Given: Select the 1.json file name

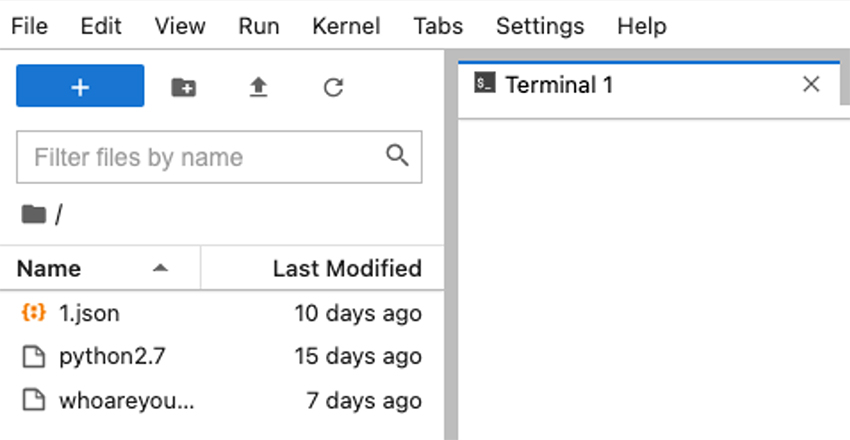Looking at the screenshot, I should pyautogui.click(x=89, y=313).
